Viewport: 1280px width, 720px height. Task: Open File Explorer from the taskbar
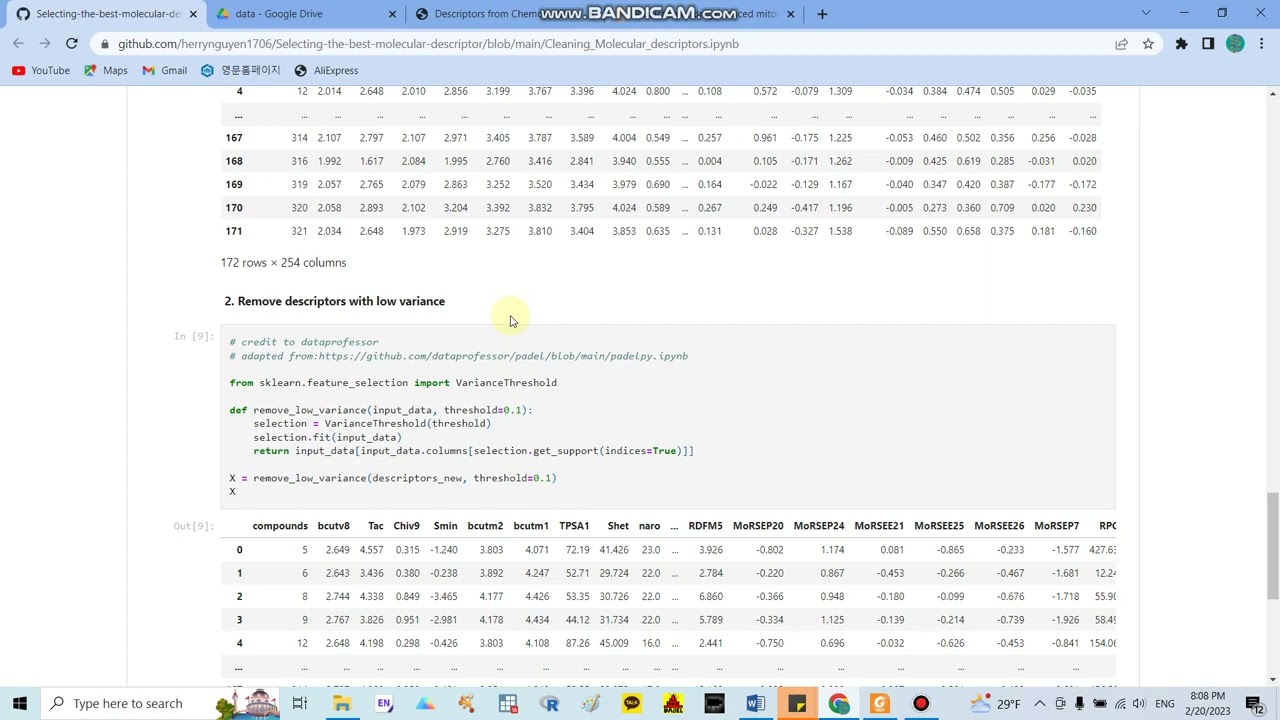pos(342,704)
